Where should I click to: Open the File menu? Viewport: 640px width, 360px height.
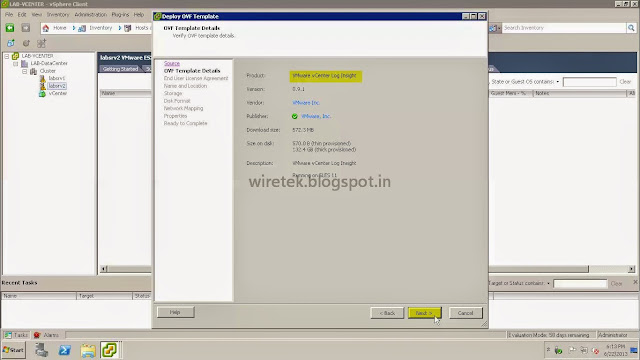9,14
